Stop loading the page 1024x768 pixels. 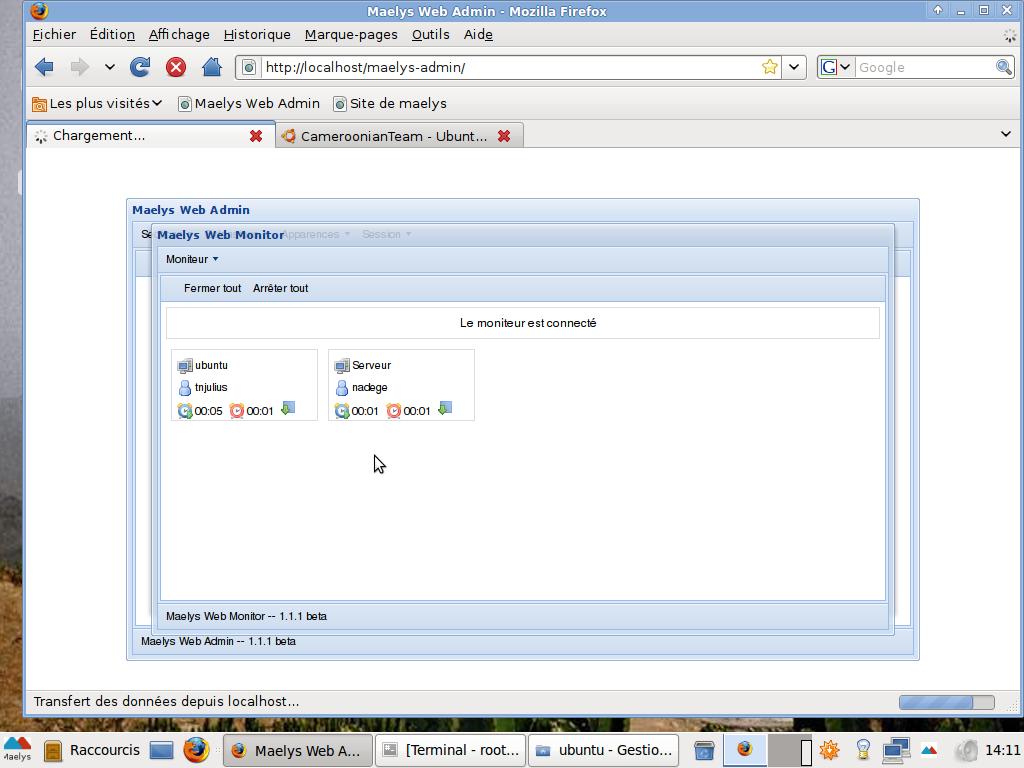click(x=176, y=67)
